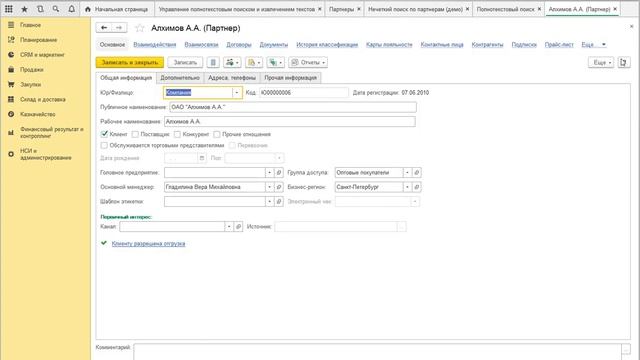Open Еще menu in command bar
Image resolution: width=640 pixels, height=360 pixels.
point(601,62)
